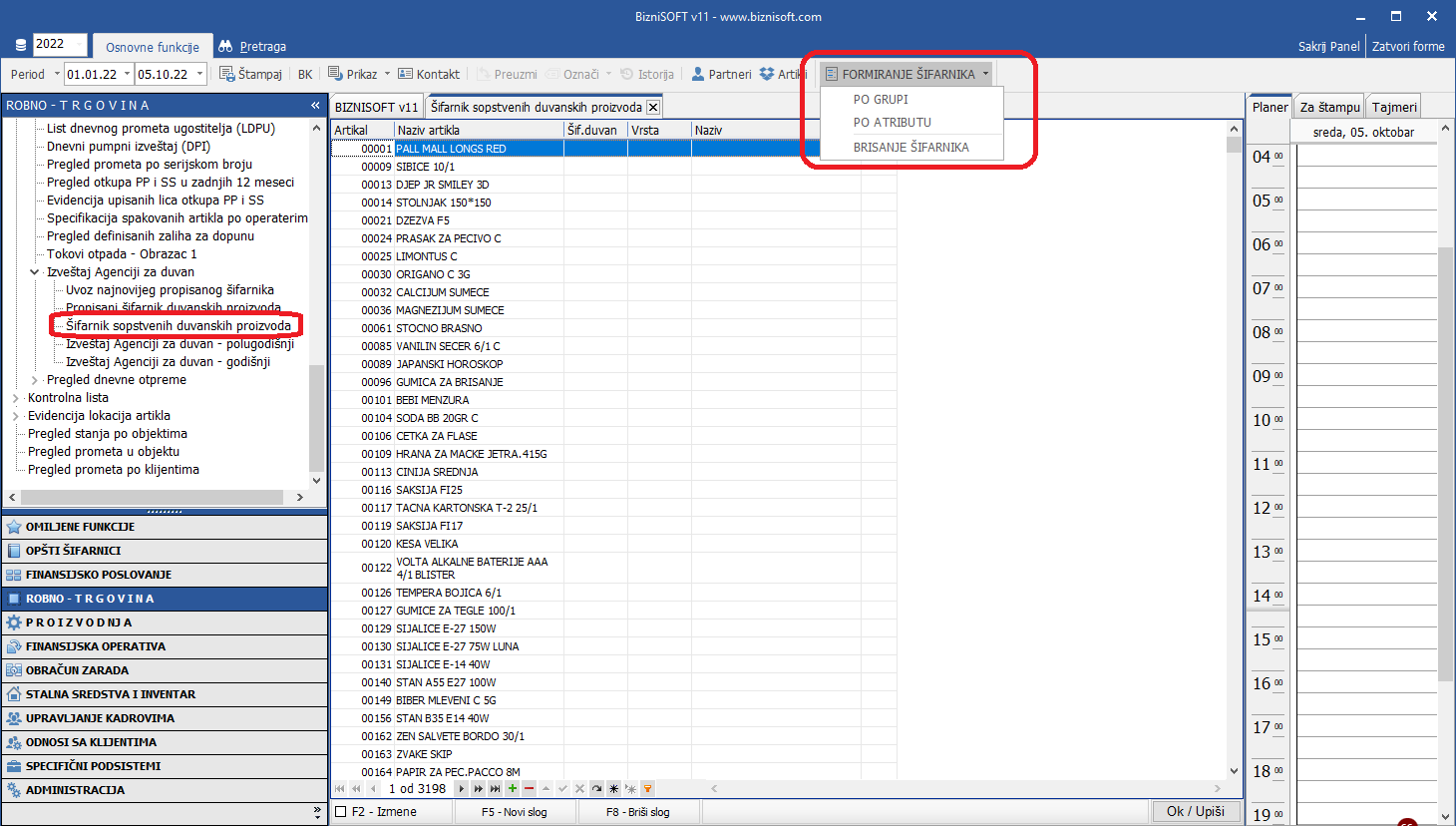Collapse the Izveštaj Agenciji za duvan node
Viewport: 1456px width, 826px height.
[x=35, y=272]
